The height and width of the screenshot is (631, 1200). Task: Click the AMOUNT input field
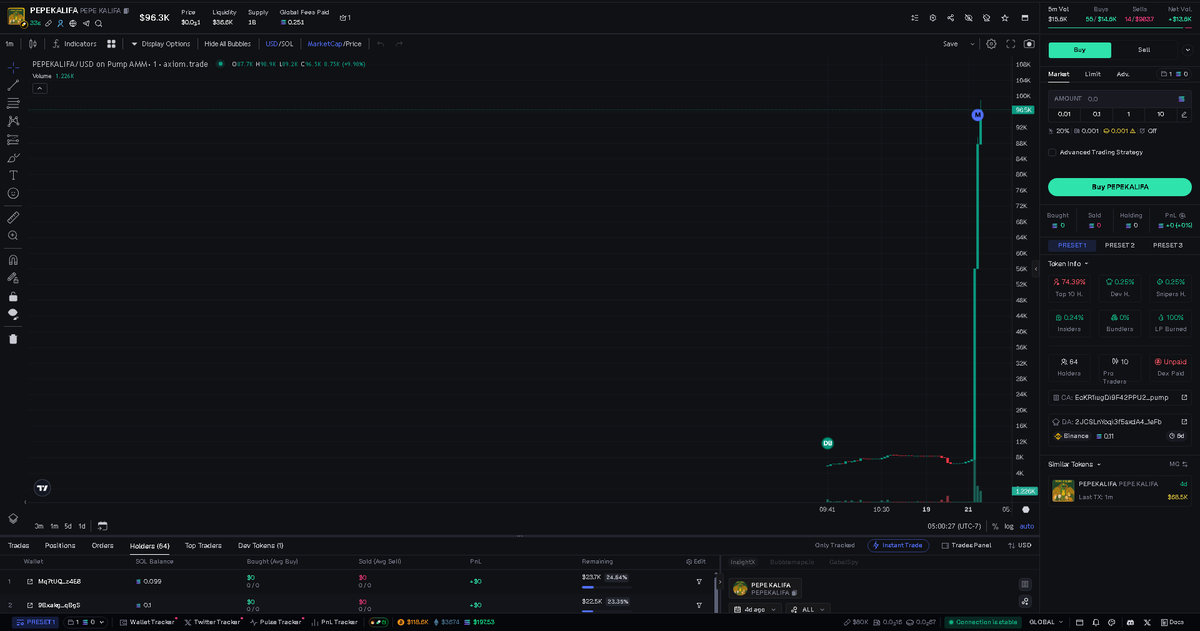(x=1120, y=98)
